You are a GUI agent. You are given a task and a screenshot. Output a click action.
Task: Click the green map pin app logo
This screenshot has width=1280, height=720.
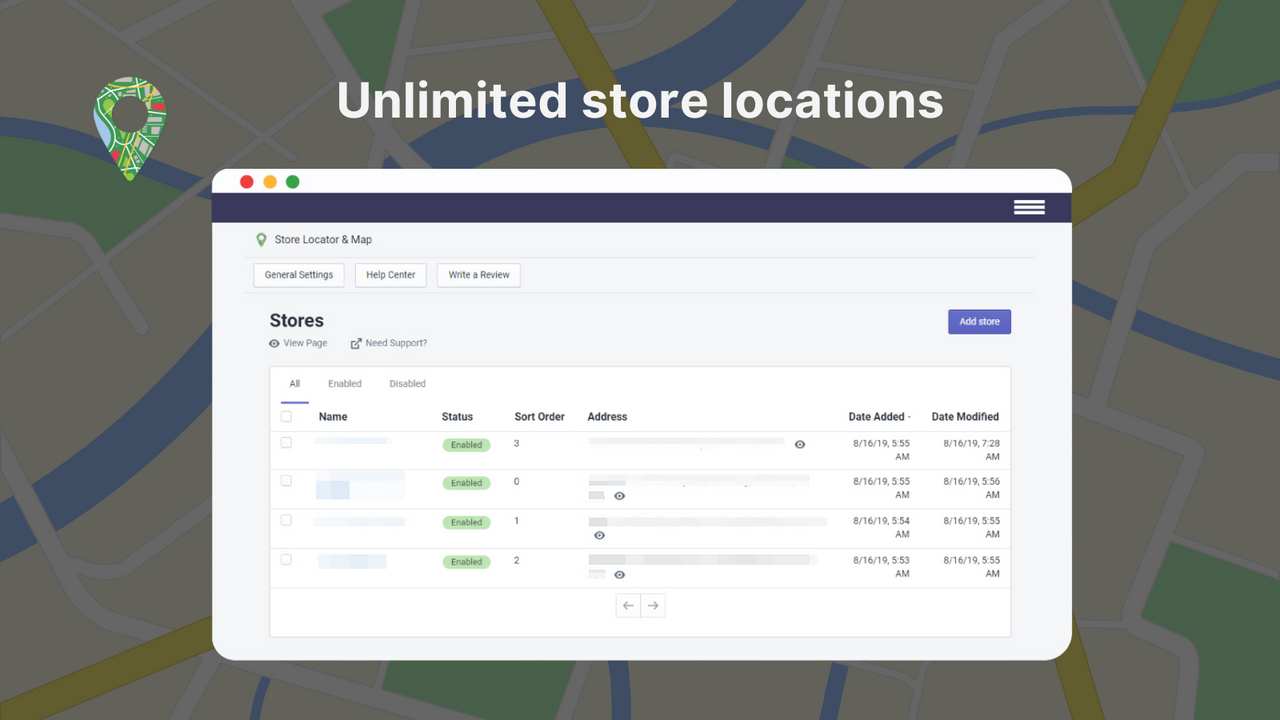(129, 128)
